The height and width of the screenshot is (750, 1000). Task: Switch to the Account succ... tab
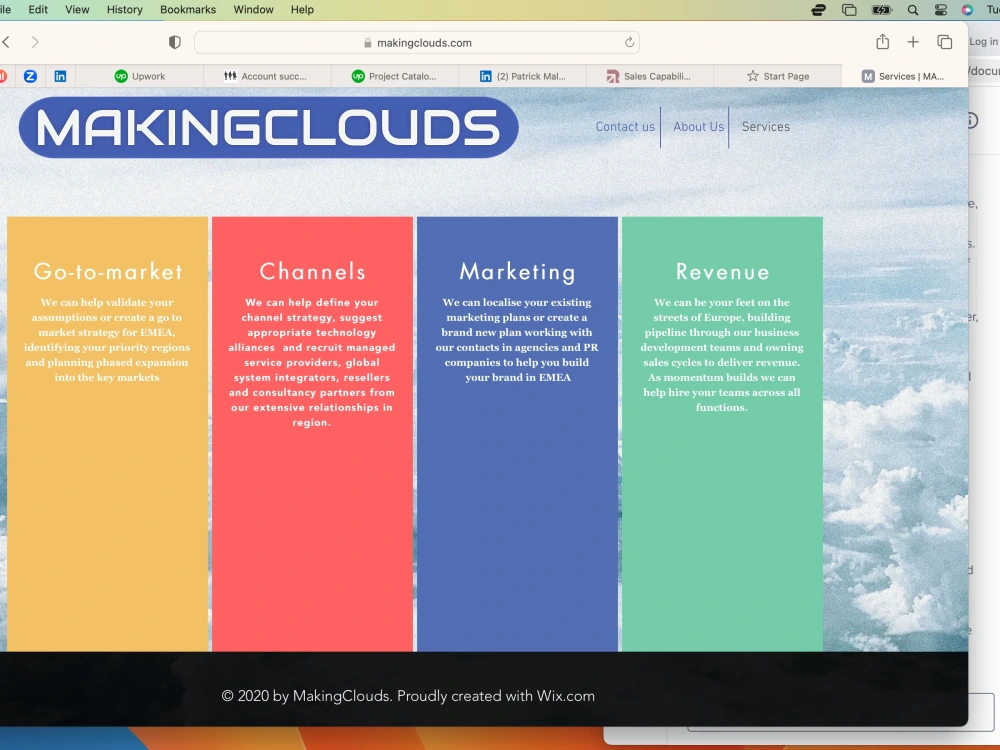point(267,76)
